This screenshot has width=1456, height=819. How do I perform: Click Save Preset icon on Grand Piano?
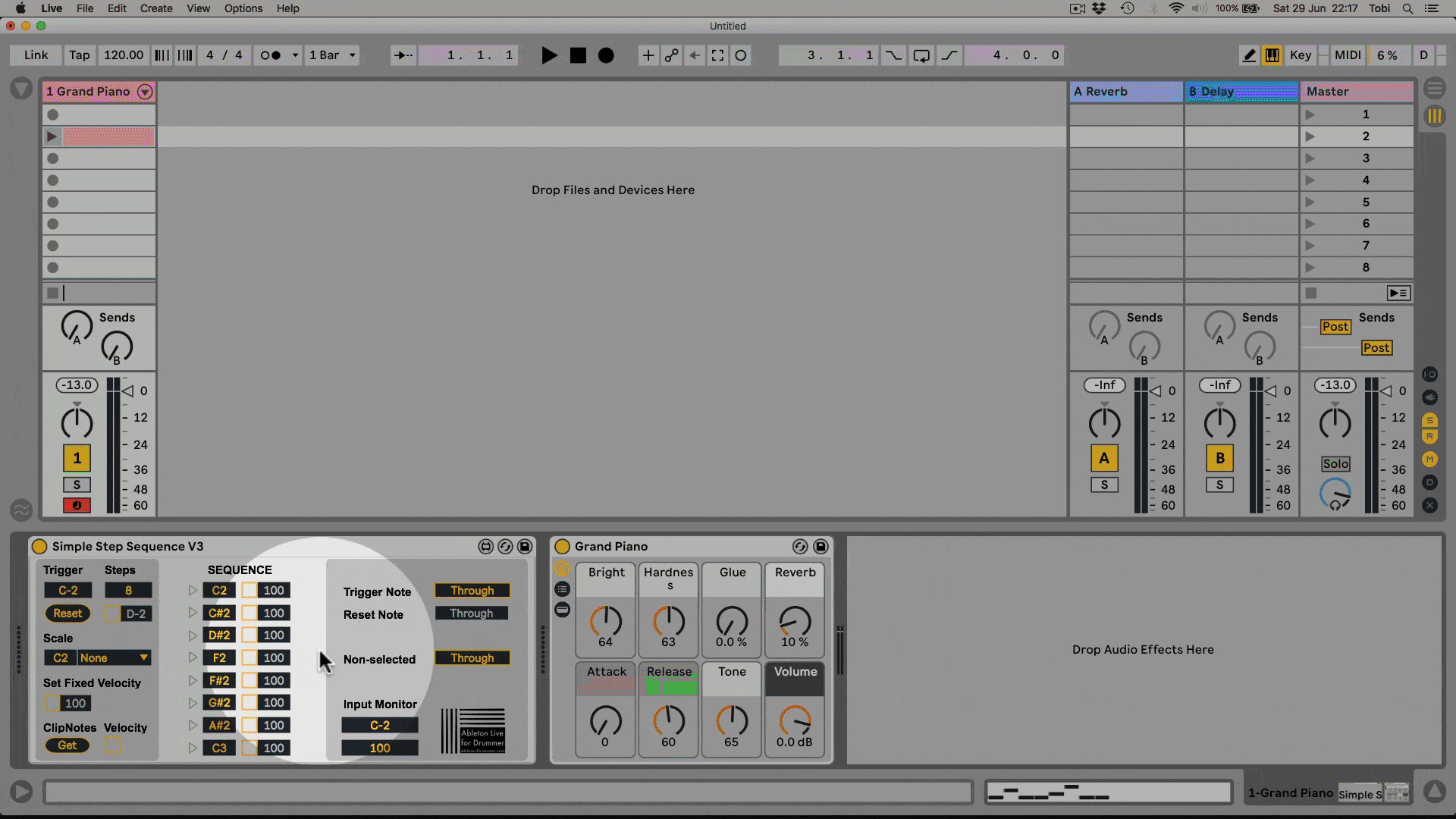point(821,547)
